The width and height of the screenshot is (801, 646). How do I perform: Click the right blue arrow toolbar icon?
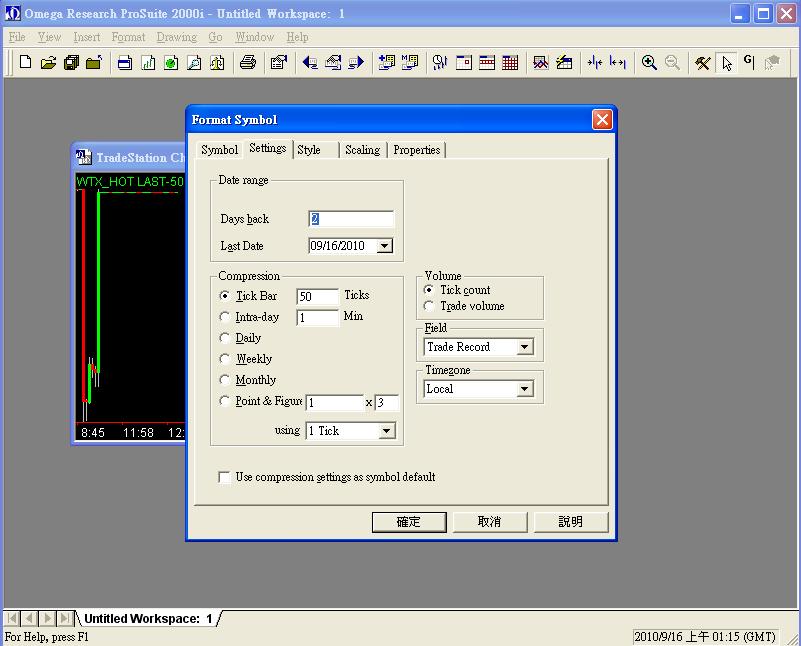point(356,62)
